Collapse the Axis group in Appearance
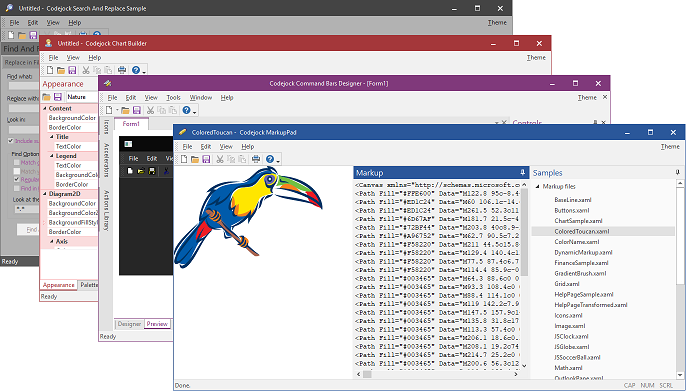Screen dimensions: 687x392 [x=52, y=241]
